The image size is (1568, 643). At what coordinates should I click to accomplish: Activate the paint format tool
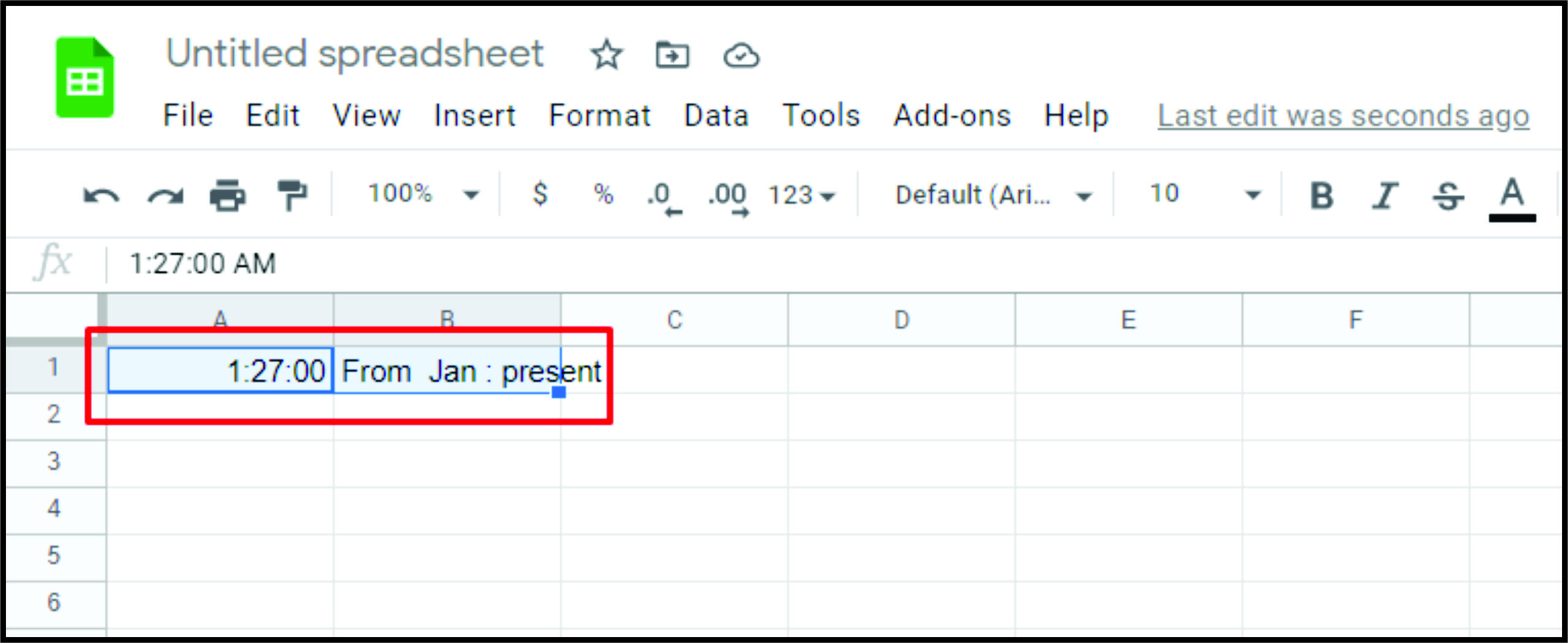point(292,196)
